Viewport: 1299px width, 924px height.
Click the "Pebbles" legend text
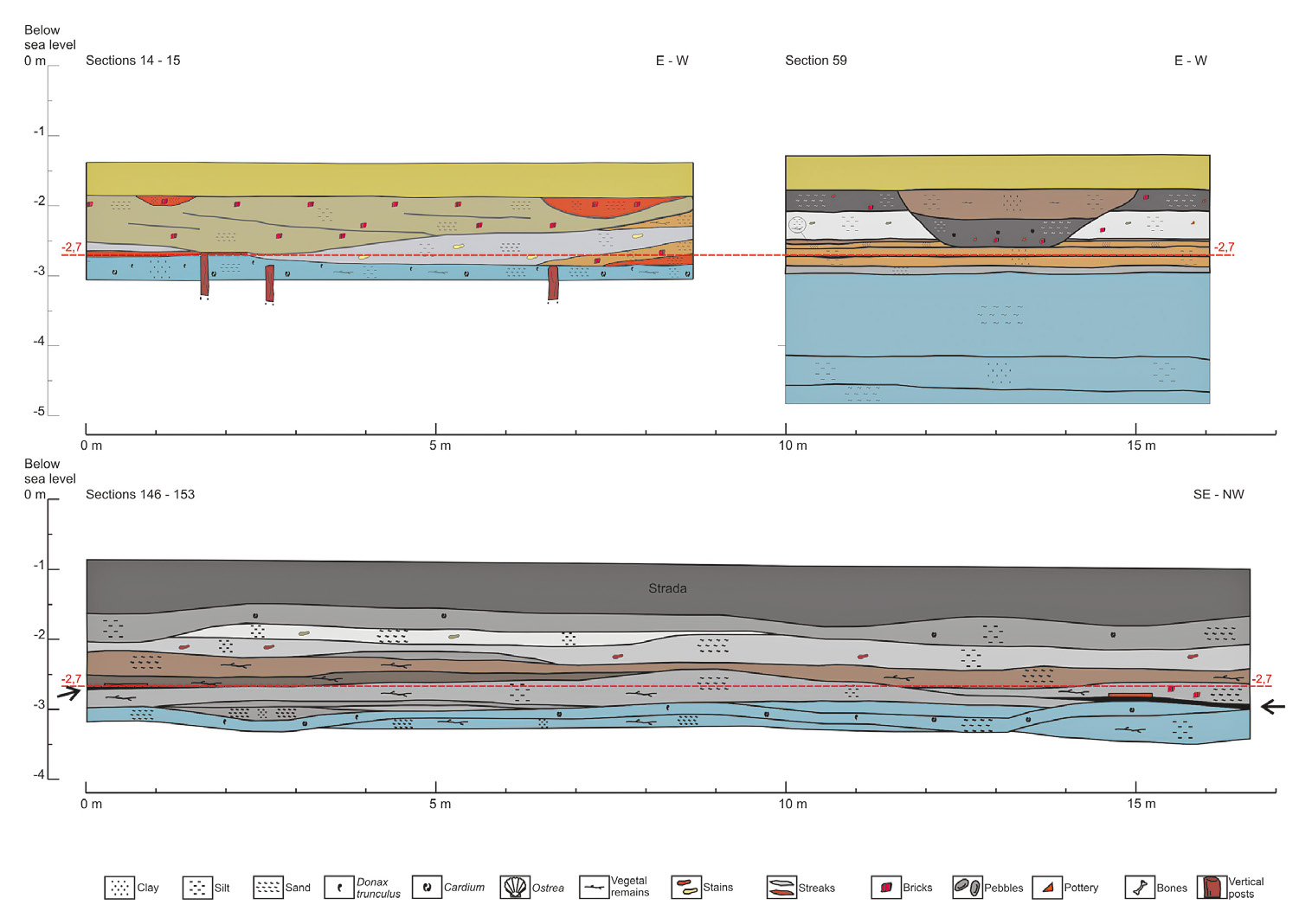[1004, 888]
